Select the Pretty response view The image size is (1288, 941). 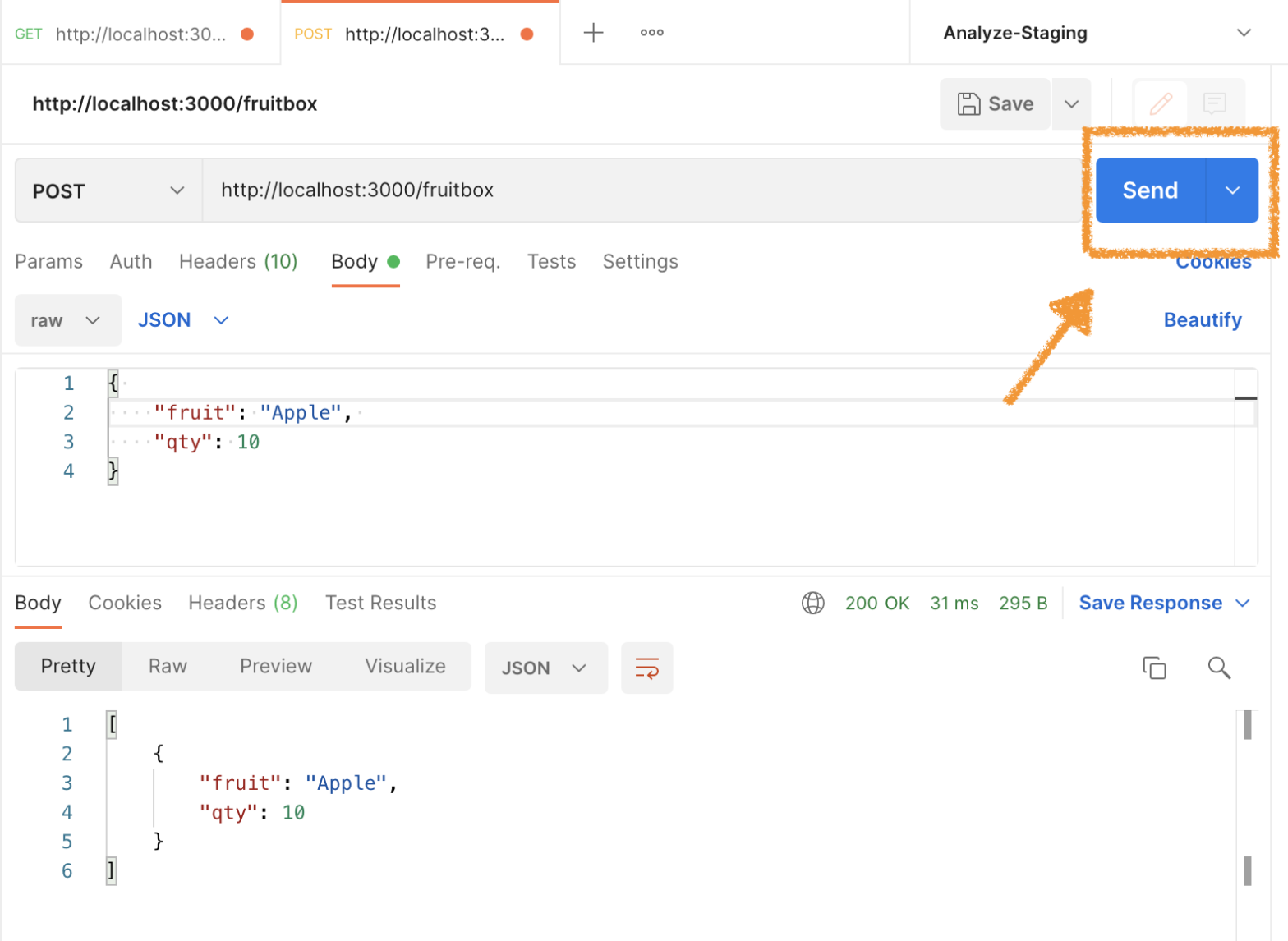pyautogui.click(x=68, y=667)
